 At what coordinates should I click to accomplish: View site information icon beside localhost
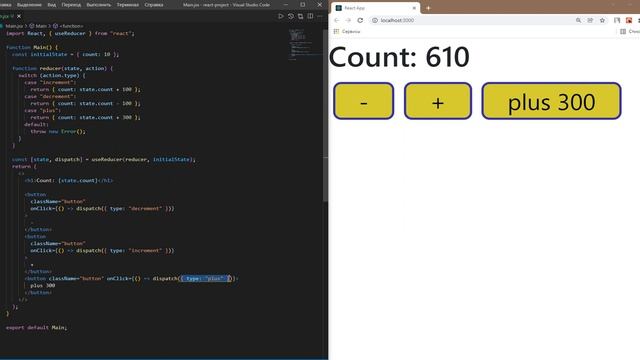click(375, 20)
